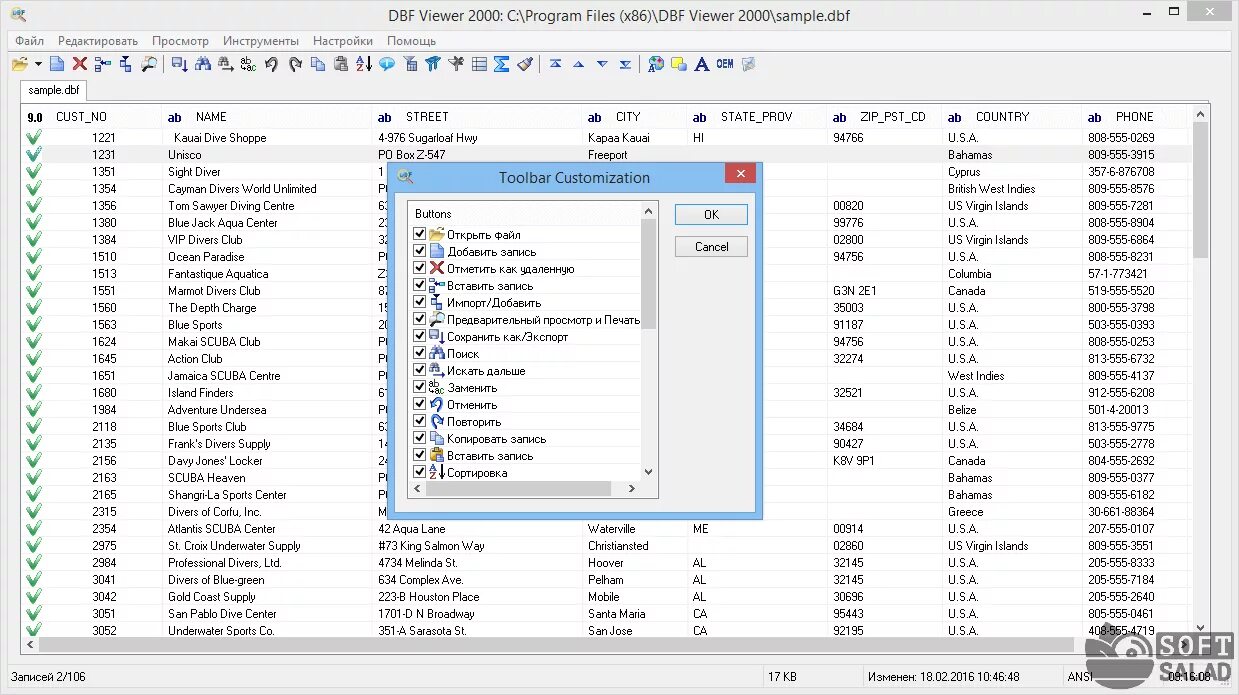Click the Replace abc toolbar icon
Screen dimensions: 1239x695
[248, 64]
